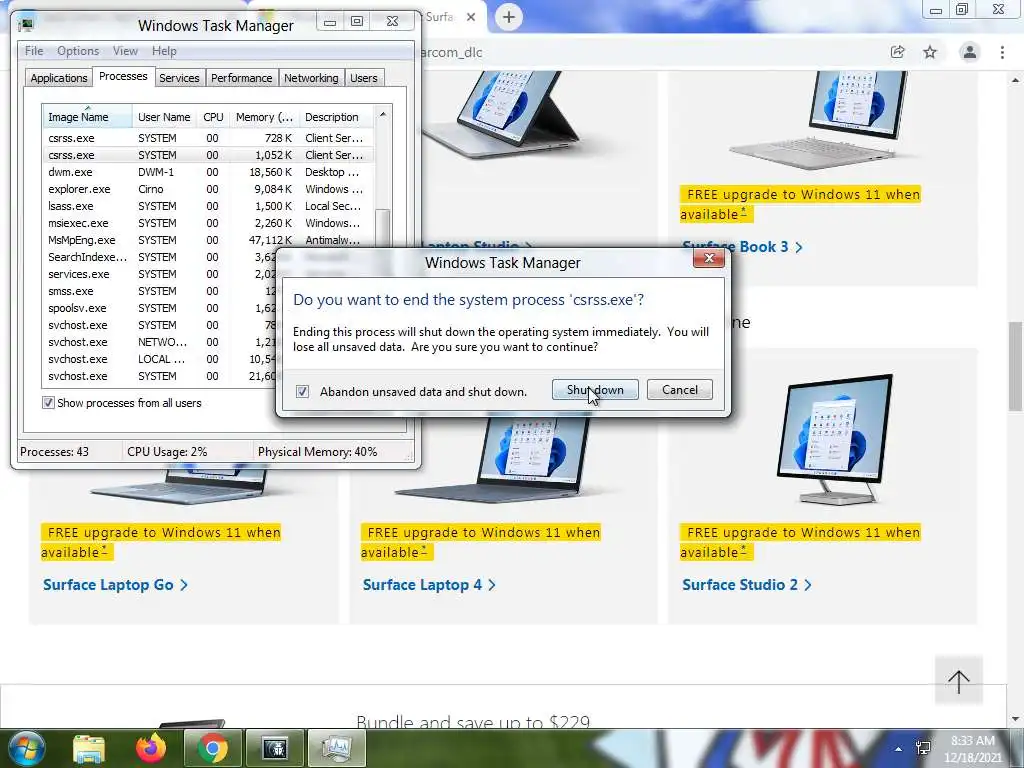Close the Chrome tab with X
1024x768 pixels.
[471, 17]
